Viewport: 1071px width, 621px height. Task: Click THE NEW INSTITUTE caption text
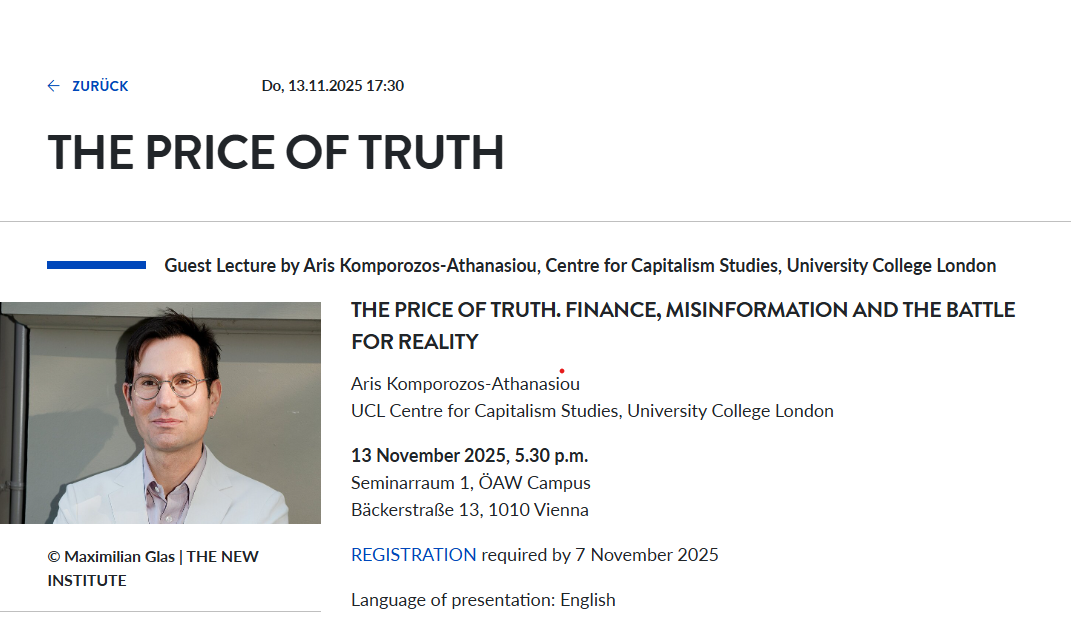pyautogui.click(x=87, y=580)
